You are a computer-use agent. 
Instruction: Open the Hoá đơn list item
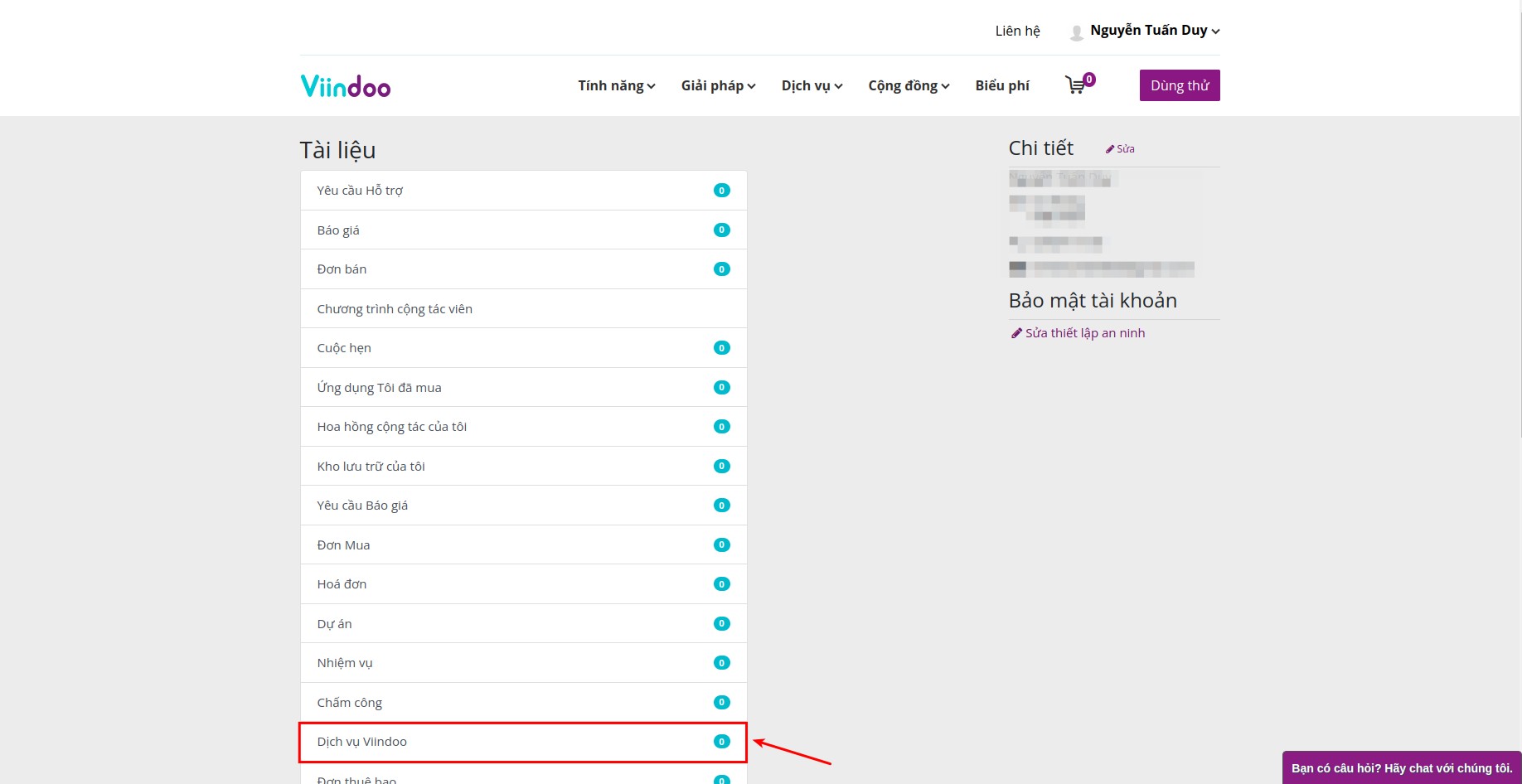tap(342, 584)
